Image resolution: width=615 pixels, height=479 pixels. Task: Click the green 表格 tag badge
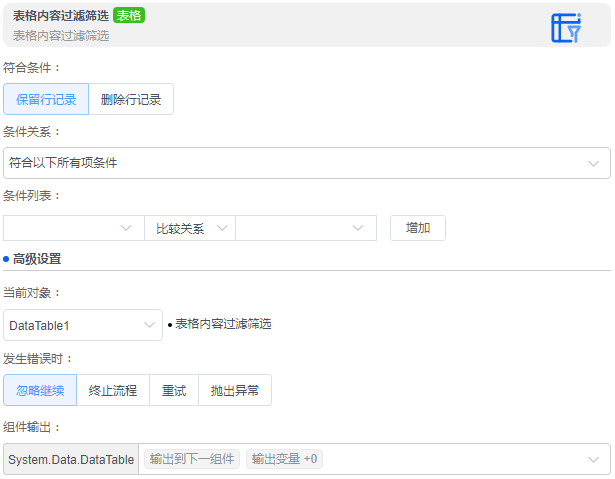click(x=129, y=16)
